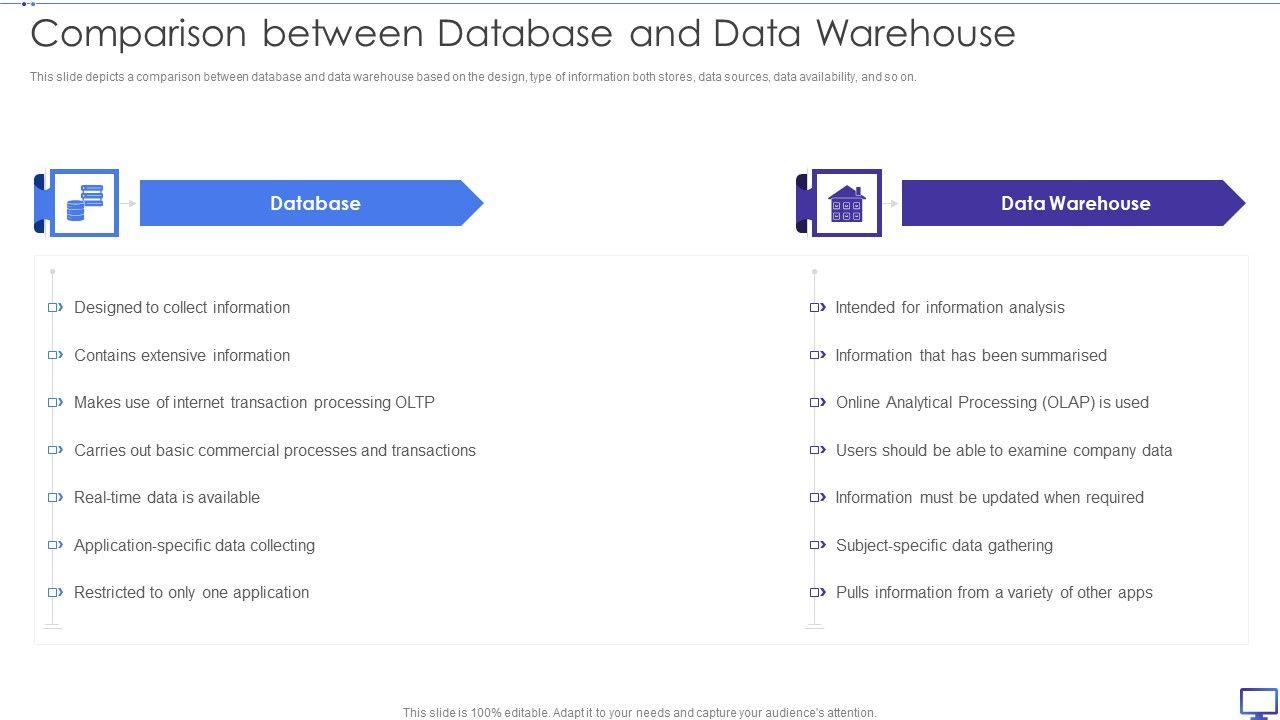Click bullet icon beside 'Restricted to only one application'
This screenshot has height=720, width=1280.
pos(56,592)
